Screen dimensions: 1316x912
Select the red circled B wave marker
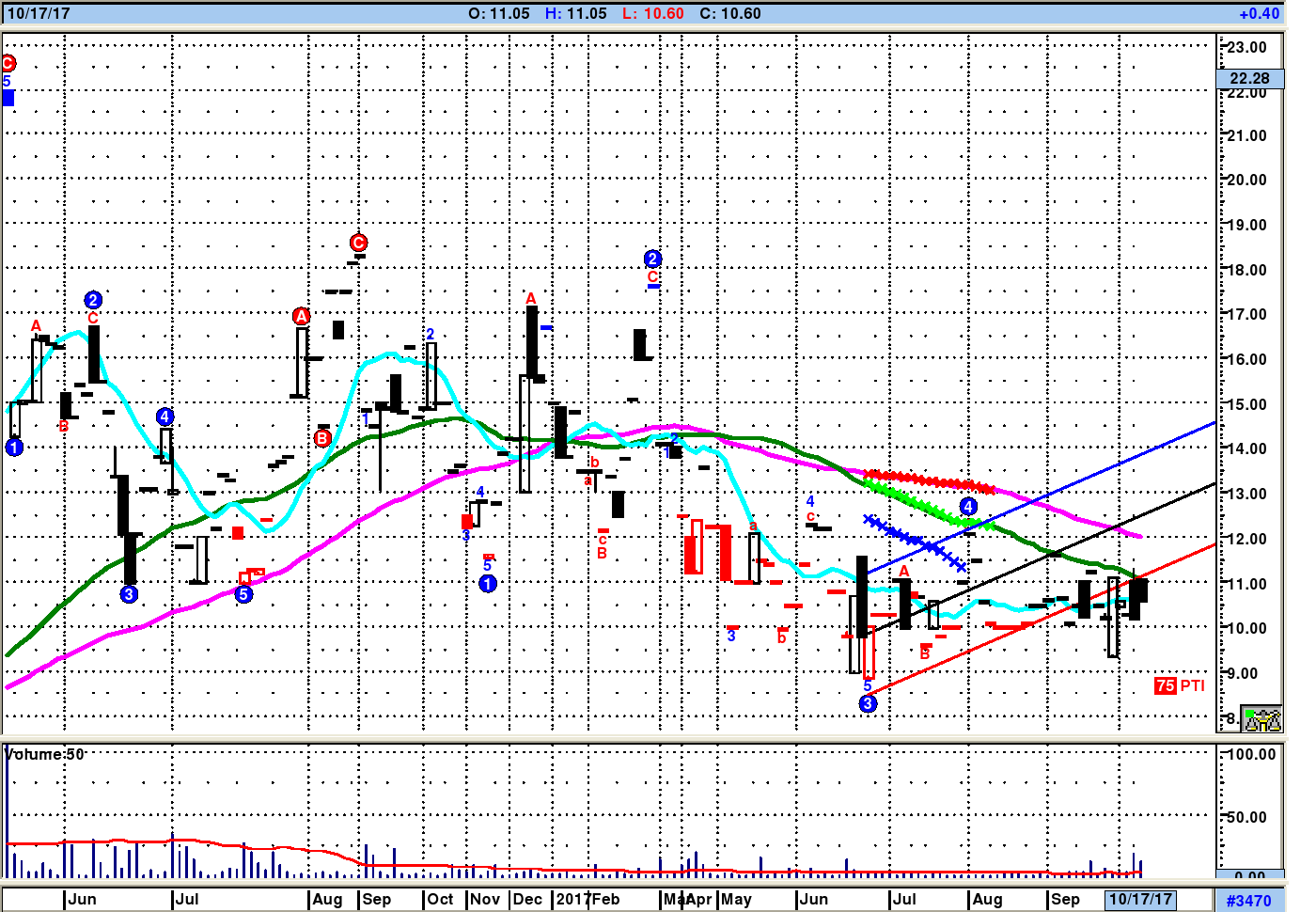pos(322,438)
